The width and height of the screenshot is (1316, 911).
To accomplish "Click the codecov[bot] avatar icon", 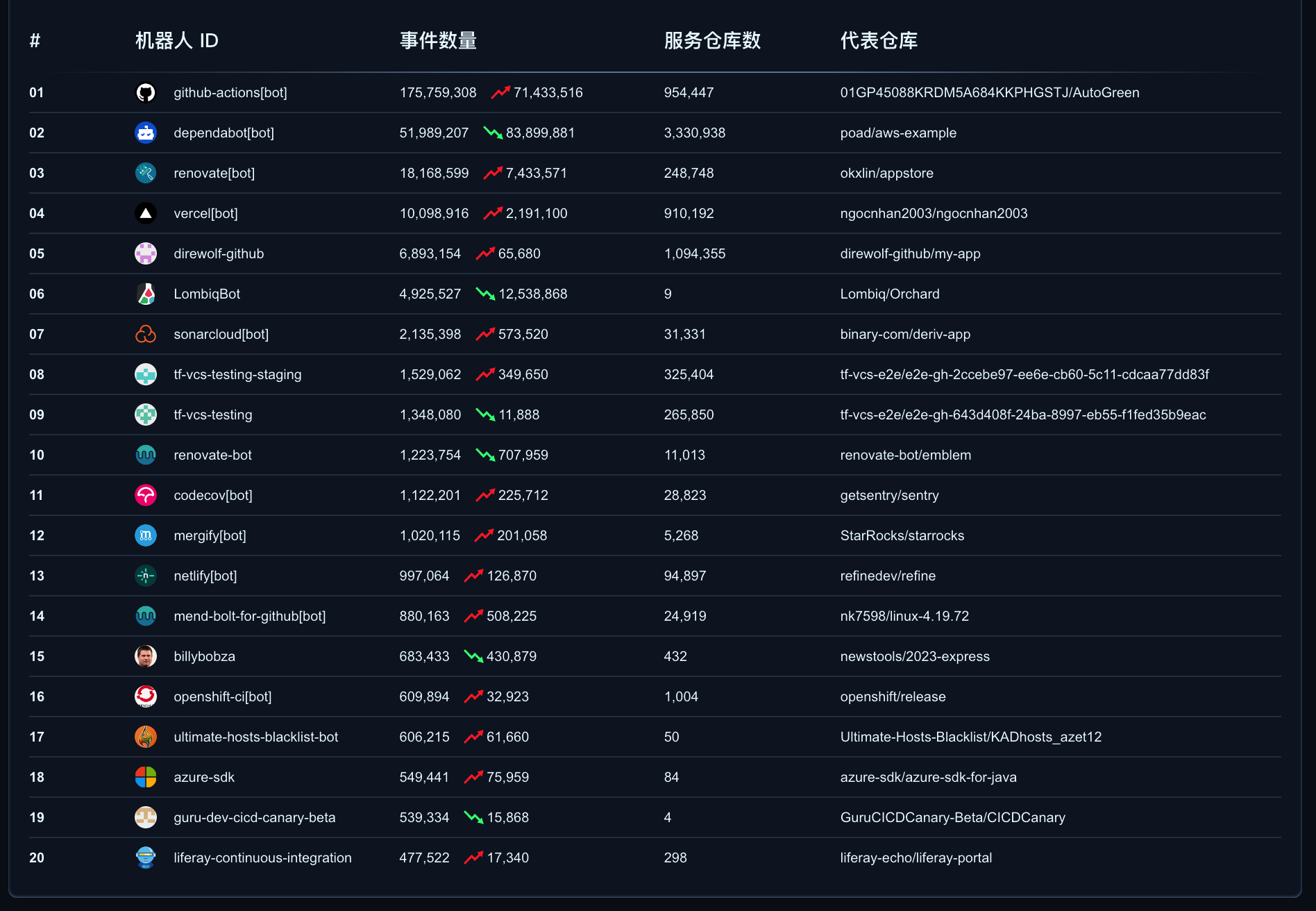I will click(146, 495).
